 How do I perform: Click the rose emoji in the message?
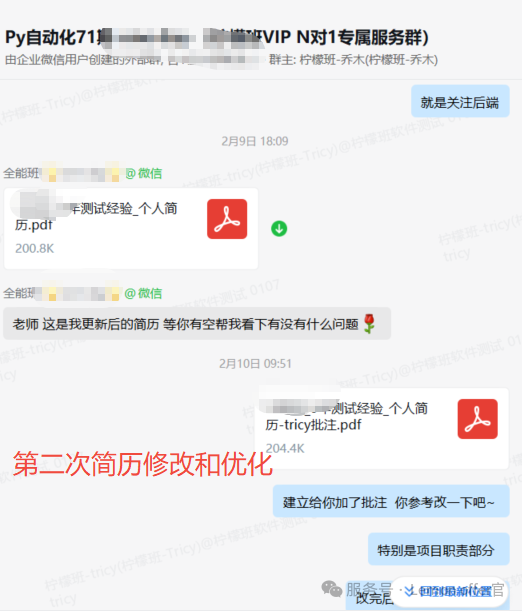click(x=369, y=324)
